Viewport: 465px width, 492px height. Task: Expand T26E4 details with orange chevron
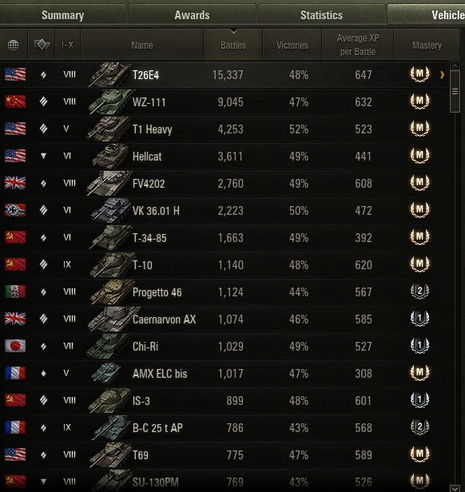(442, 75)
